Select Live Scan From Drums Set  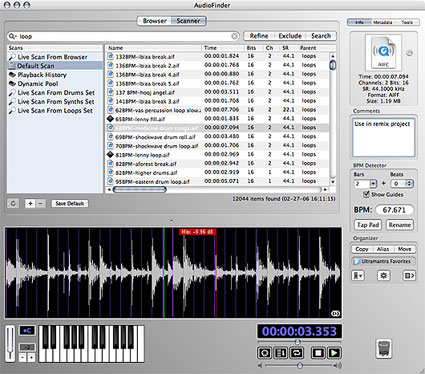click(x=55, y=93)
